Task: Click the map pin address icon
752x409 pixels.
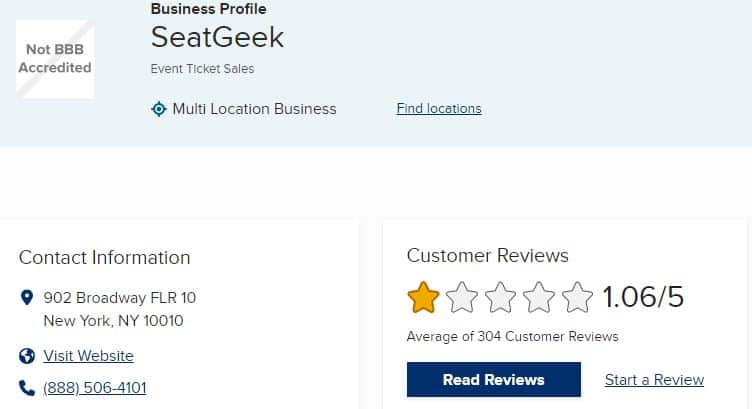Action: 27,298
